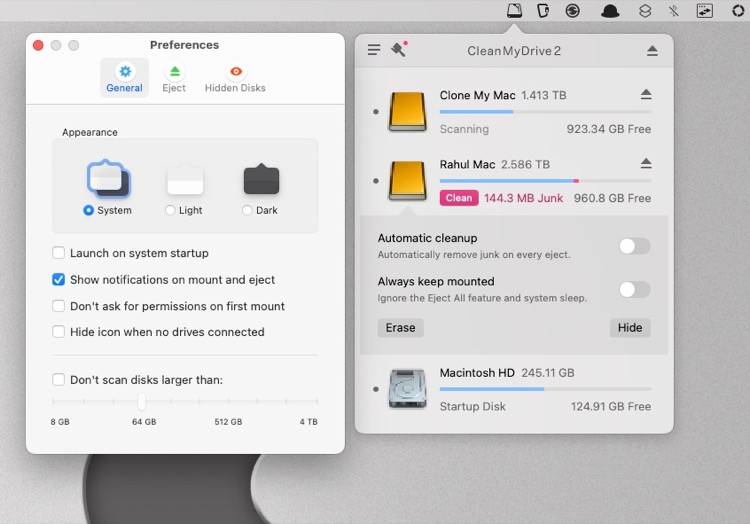Open the CleanMyDrive menu bar icon
The image size is (750, 524).
point(515,11)
